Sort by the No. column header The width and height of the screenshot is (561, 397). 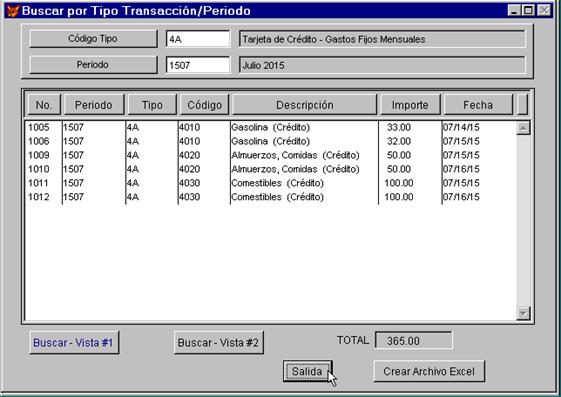click(x=44, y=105)
